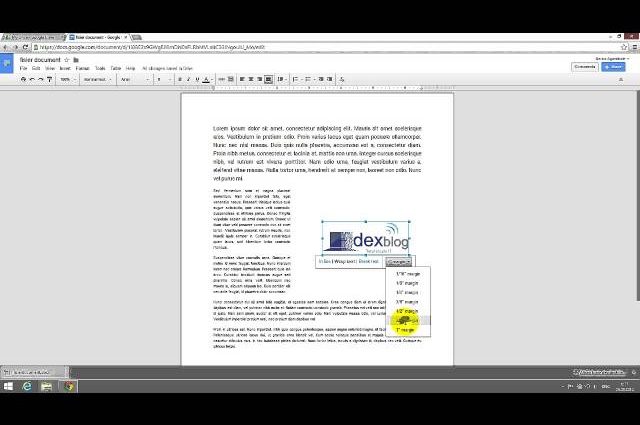Center align the text
640x425 pixels.
[251, 79]
